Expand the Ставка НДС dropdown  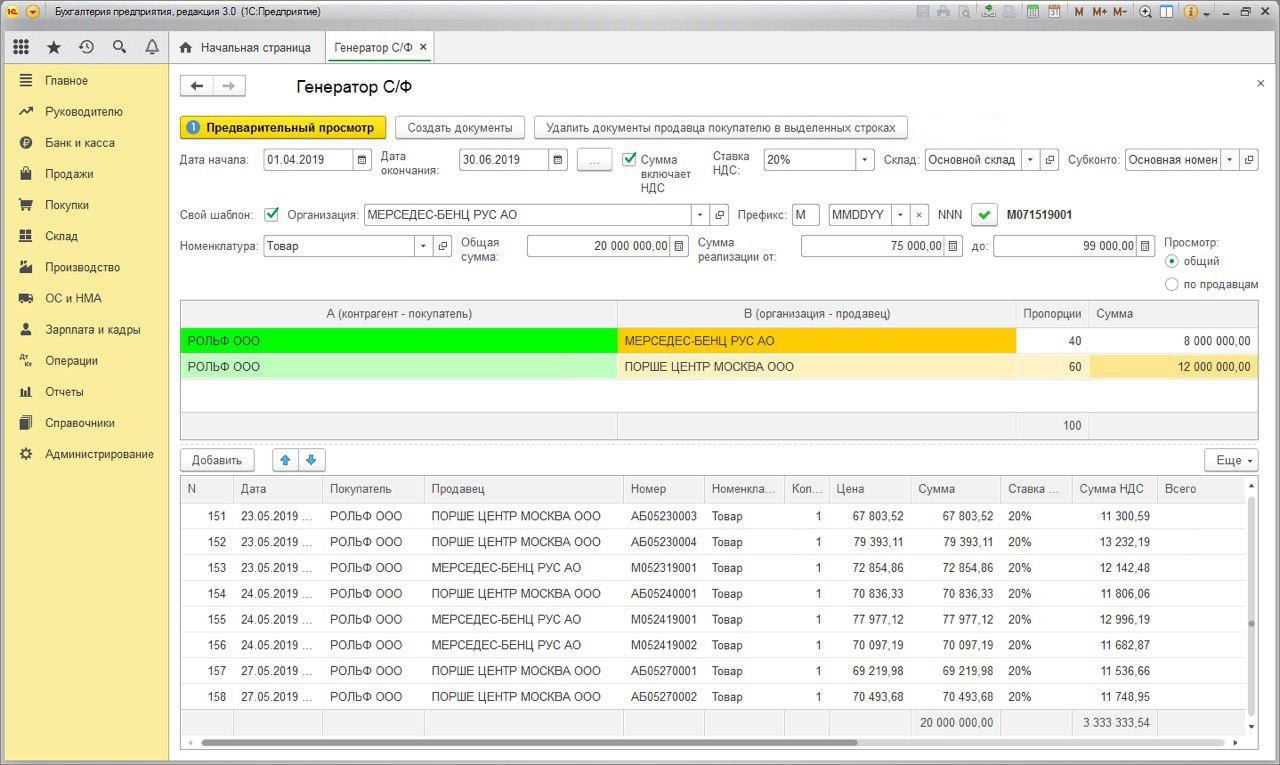(864, 160)
